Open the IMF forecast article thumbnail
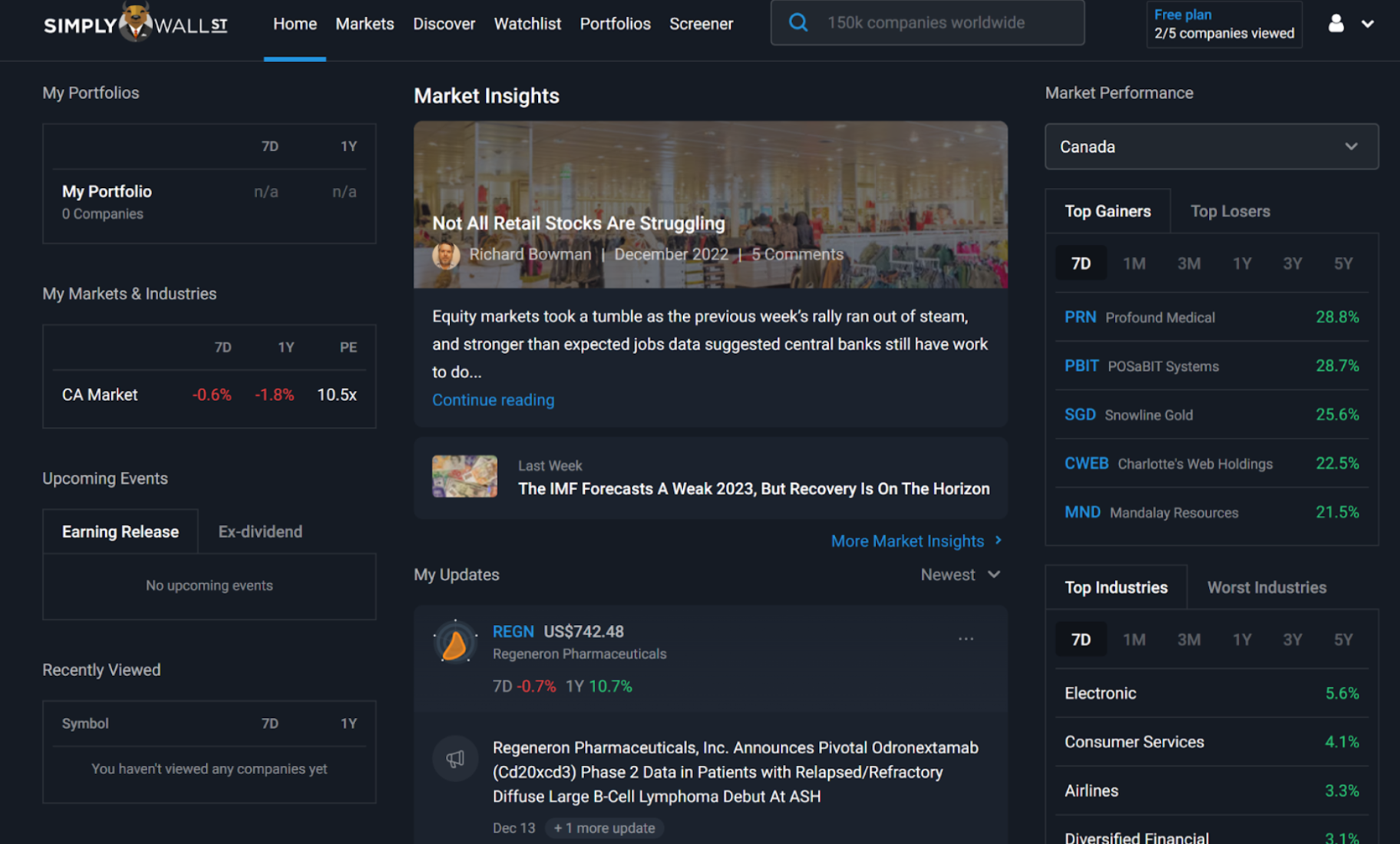 (464, 476)
